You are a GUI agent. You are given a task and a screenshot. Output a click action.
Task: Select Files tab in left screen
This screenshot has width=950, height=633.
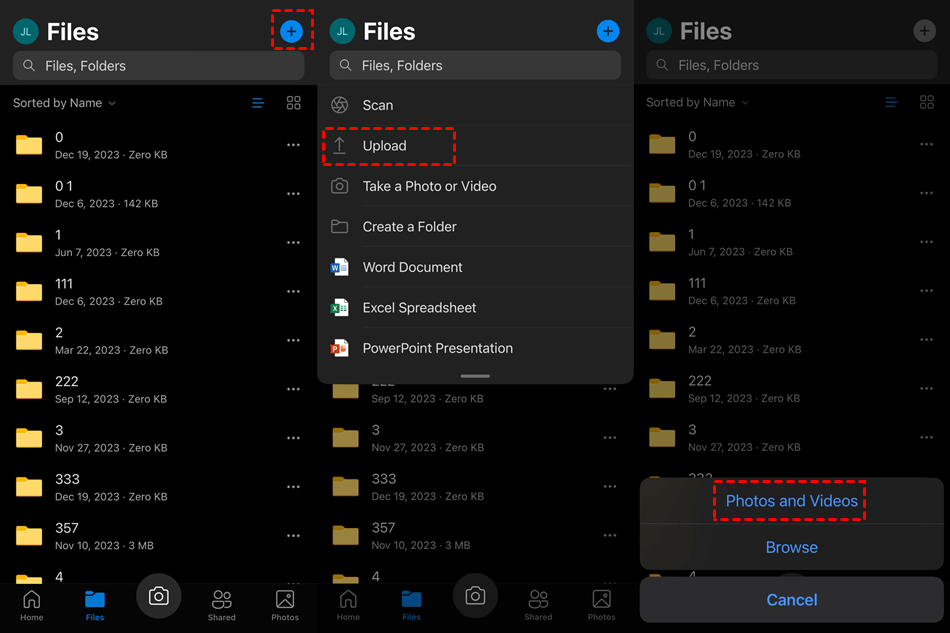tap(95, 605)
